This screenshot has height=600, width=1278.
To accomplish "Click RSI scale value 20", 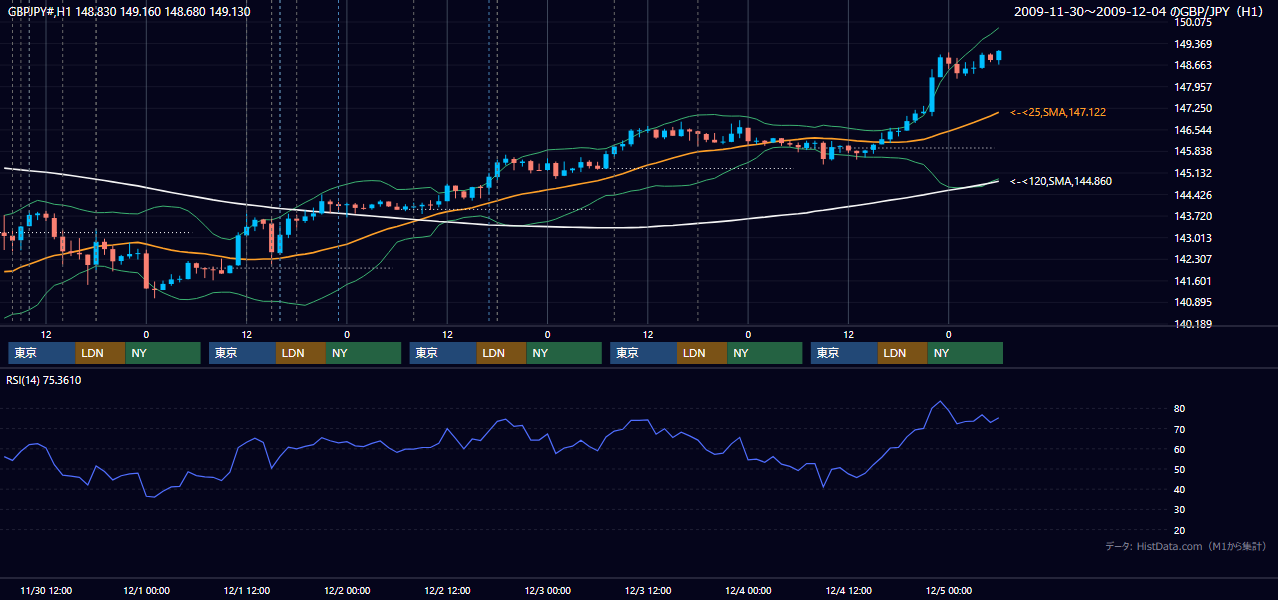I will 1180,530.
